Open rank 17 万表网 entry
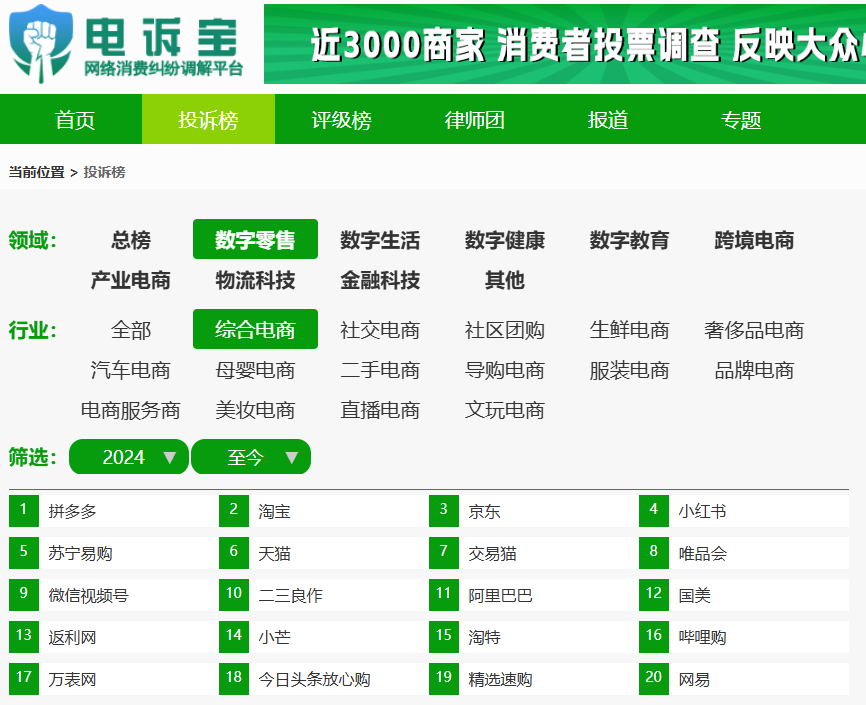Viewport: 866px width, 705px height. [113, 678]
